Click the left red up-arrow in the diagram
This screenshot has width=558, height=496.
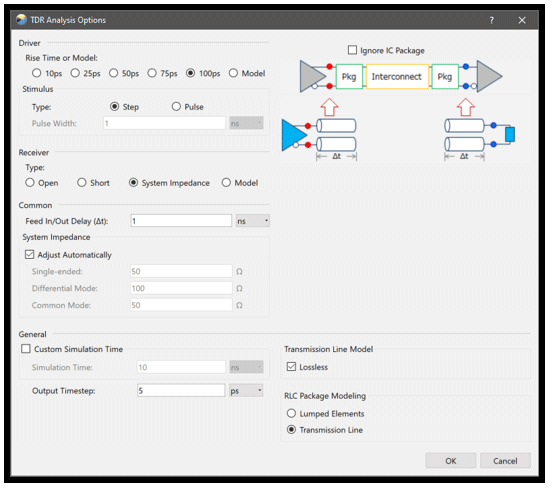(330, 107)
